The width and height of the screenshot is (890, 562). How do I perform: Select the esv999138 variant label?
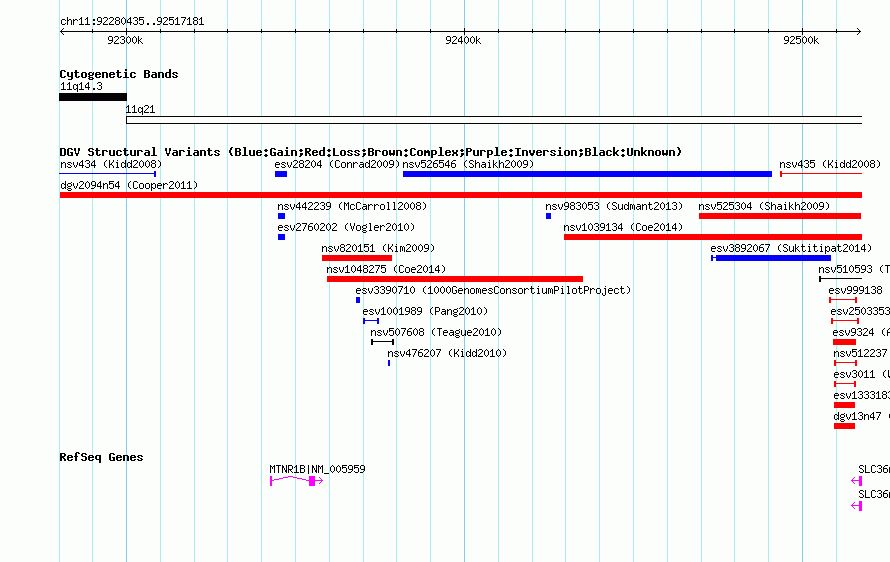click(855, 290)
